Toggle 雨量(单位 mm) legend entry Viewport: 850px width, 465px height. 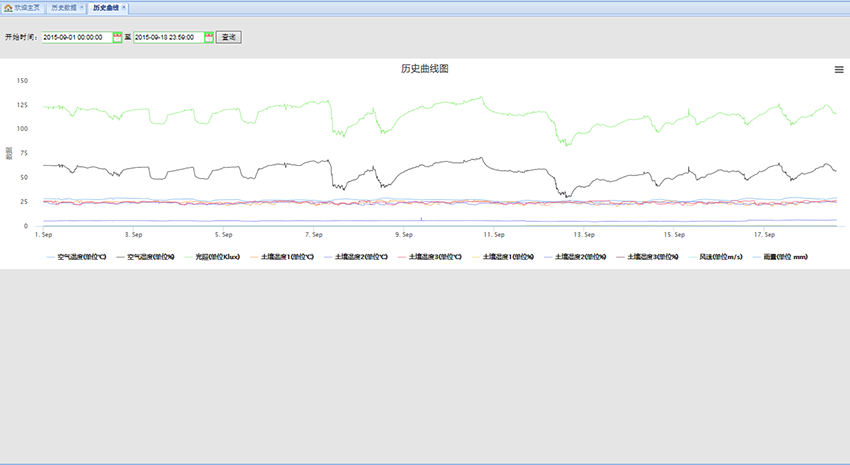784,257
